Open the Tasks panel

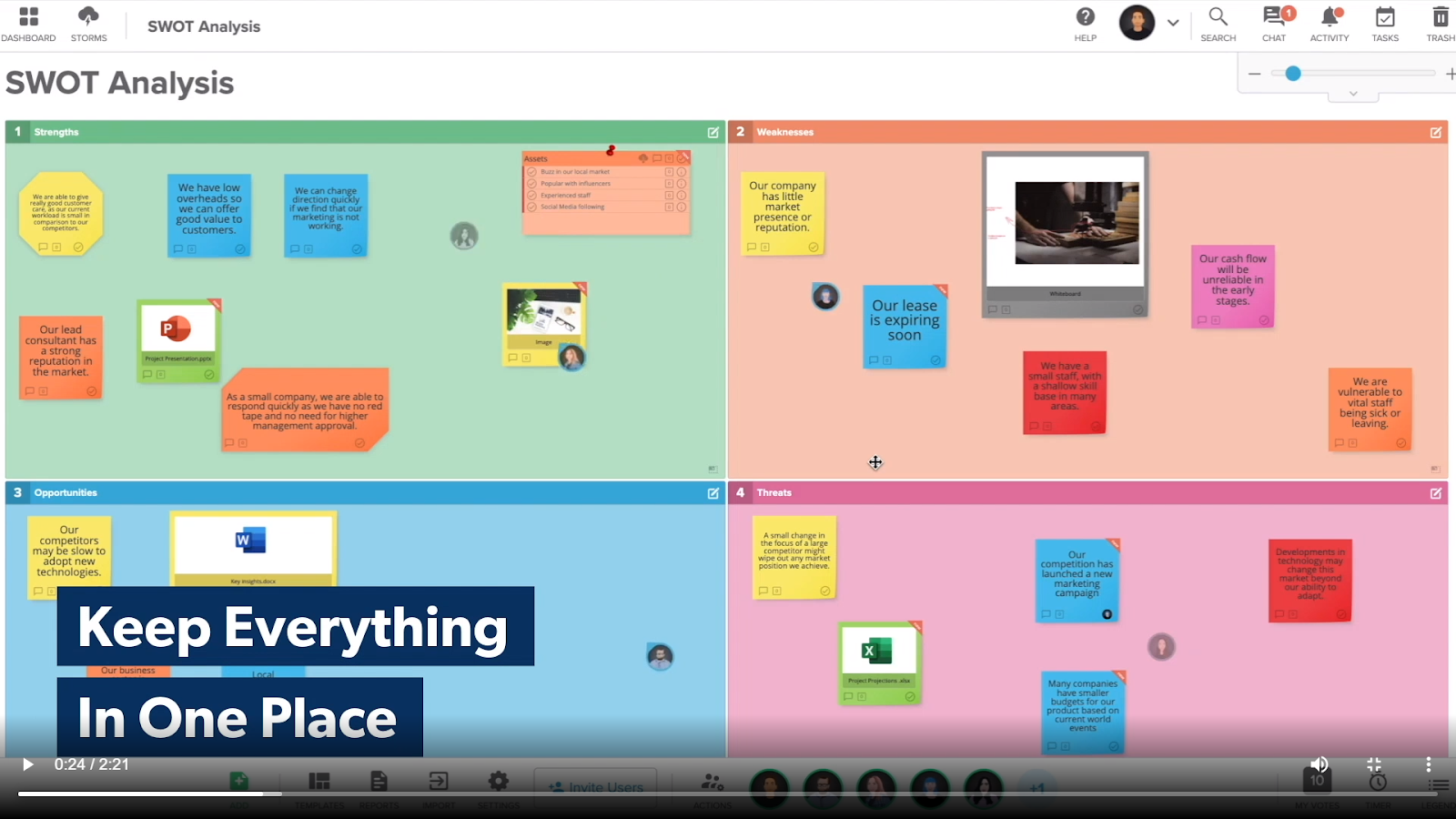pos(1385,25)
